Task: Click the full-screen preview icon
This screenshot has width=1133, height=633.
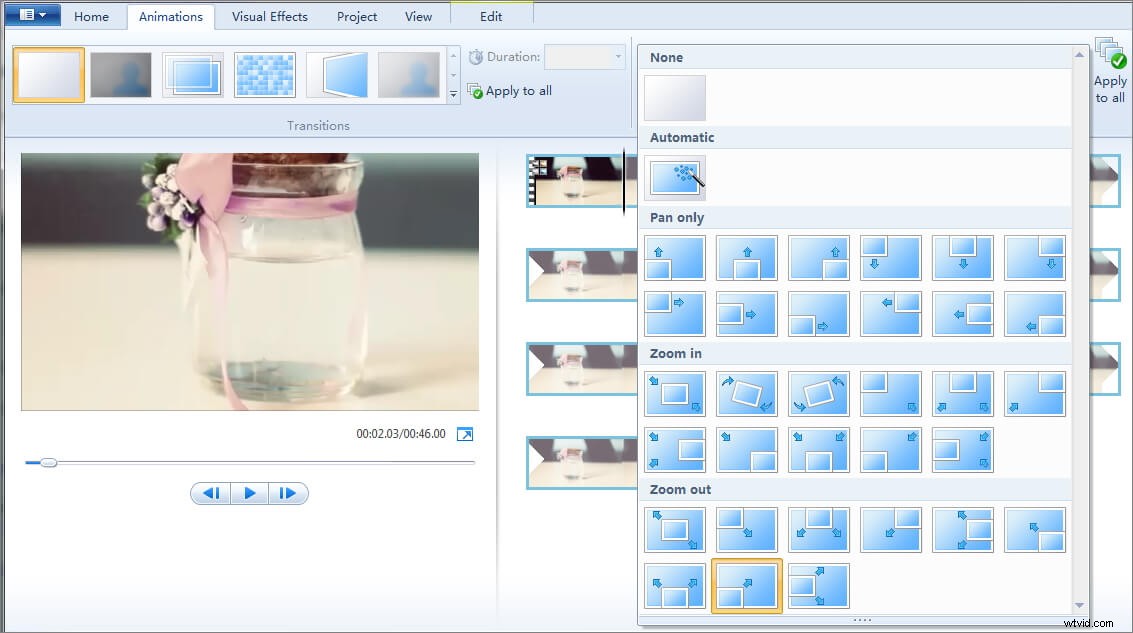Action: click(464, 434)
